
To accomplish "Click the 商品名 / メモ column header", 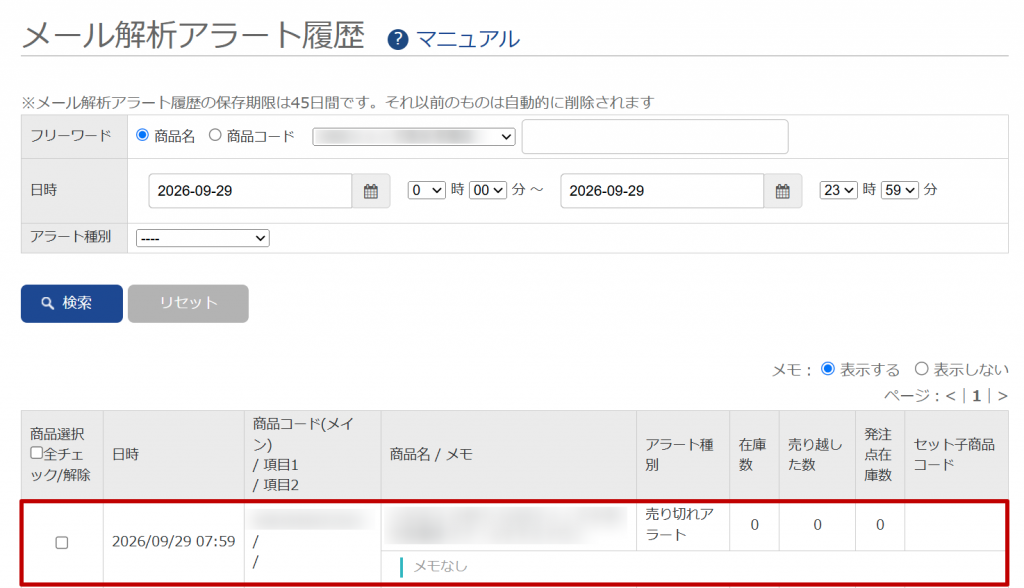I will pyautogui.click(x=509, y=455).
